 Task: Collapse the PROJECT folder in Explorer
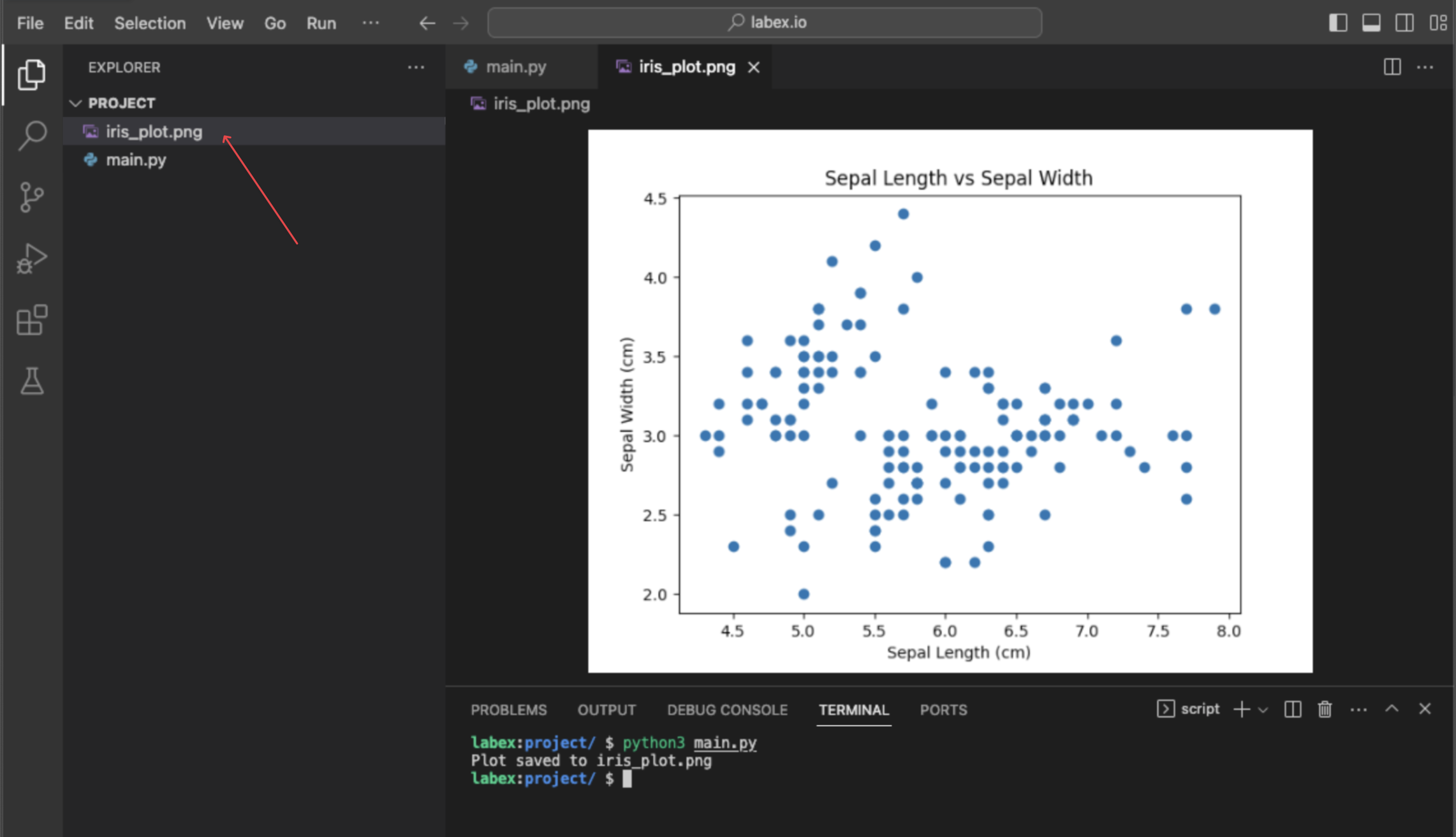(x=76, y=103)
